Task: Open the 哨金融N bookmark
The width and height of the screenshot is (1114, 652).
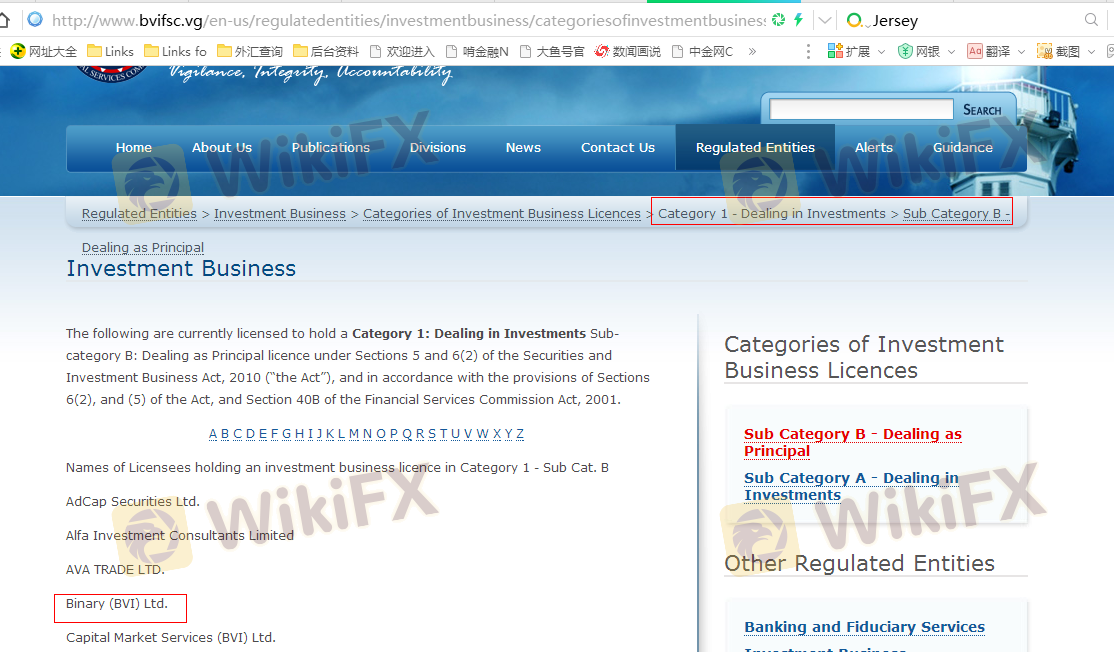Action: tap(477, 51)
